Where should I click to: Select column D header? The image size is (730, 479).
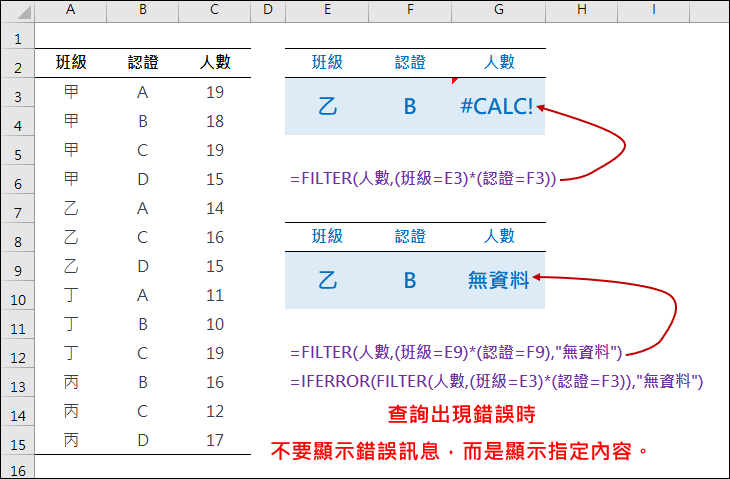(x=268, y=10)
